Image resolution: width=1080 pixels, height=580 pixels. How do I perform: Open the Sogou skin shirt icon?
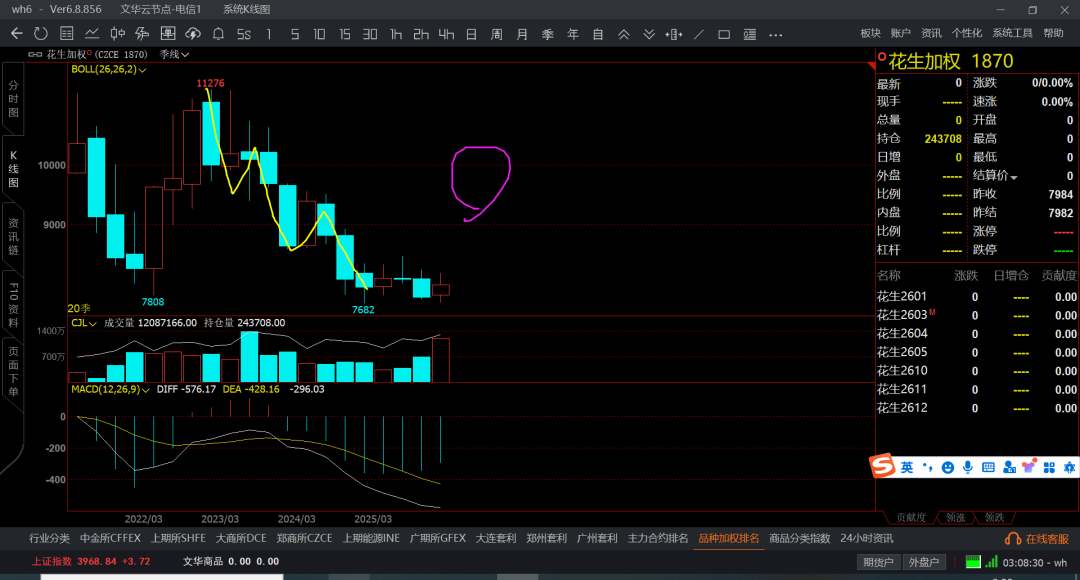pos(1029,467)
